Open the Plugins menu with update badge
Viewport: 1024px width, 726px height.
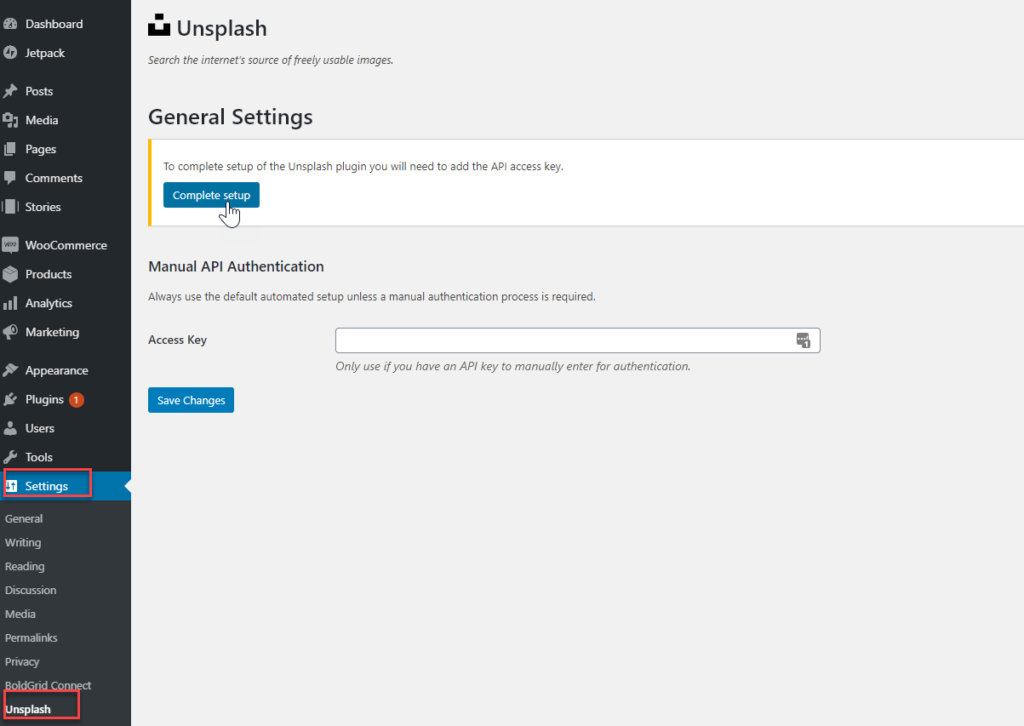[x=45, y=399]
